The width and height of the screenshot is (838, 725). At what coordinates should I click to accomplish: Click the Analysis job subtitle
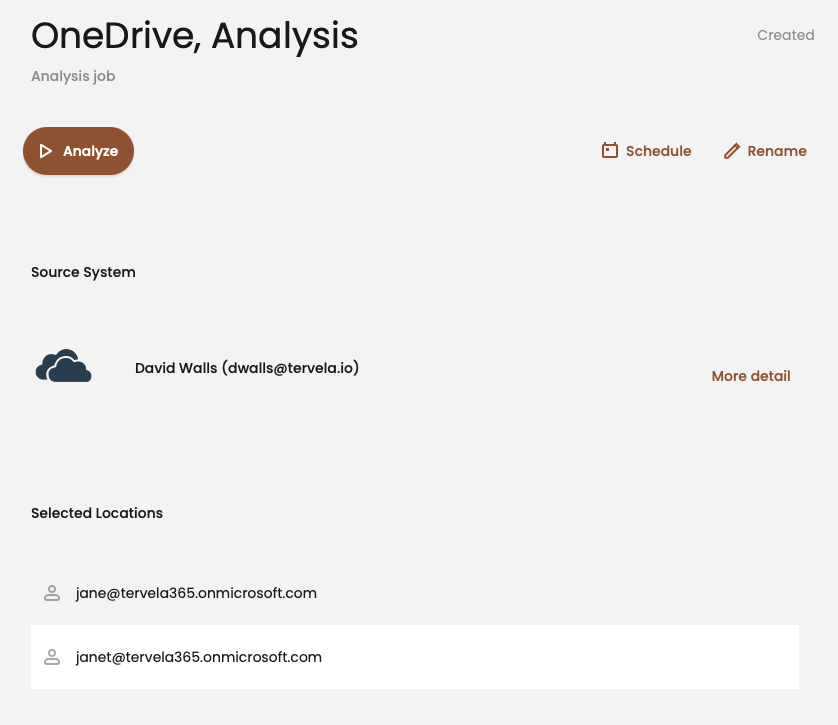(73, 76)
